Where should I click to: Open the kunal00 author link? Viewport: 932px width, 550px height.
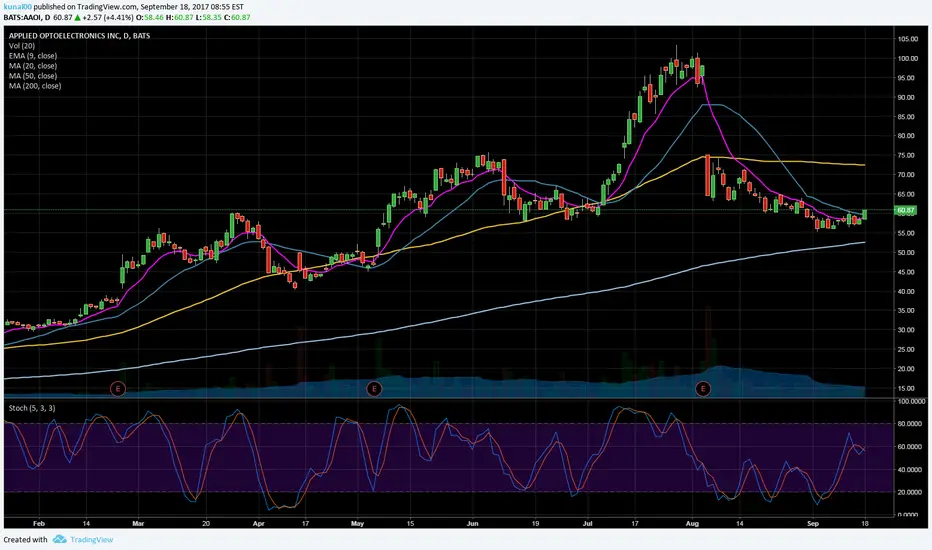[17, 7]
